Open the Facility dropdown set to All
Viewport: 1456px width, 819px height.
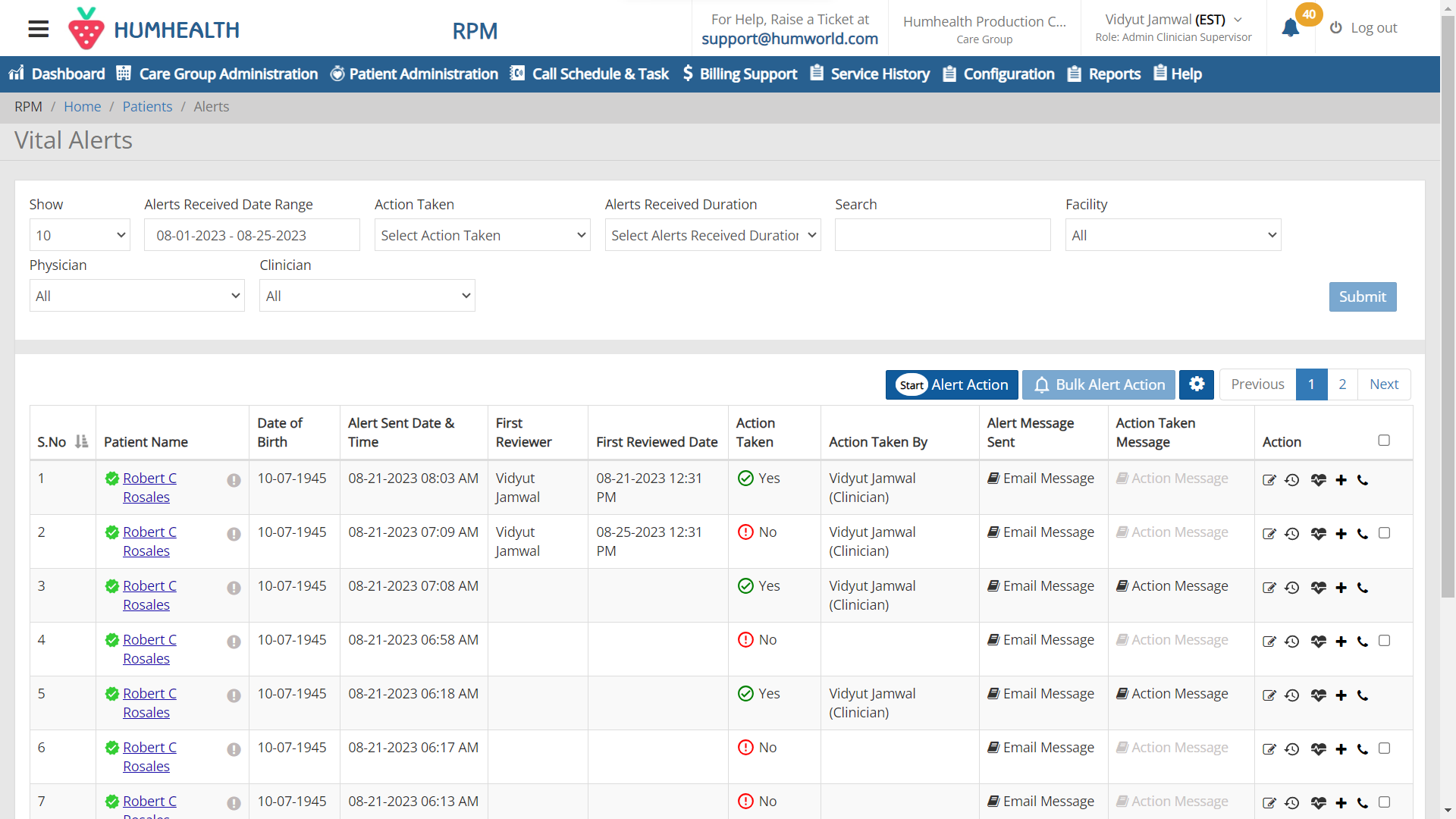click(x=1172, y=235)
